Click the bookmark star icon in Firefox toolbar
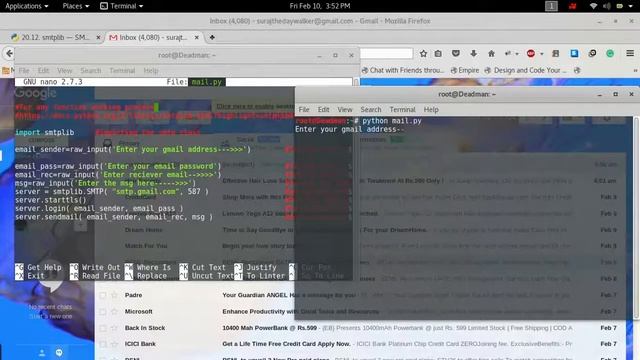Image resolution: width=640 pixels, height=360 pixels. [423, 53]
